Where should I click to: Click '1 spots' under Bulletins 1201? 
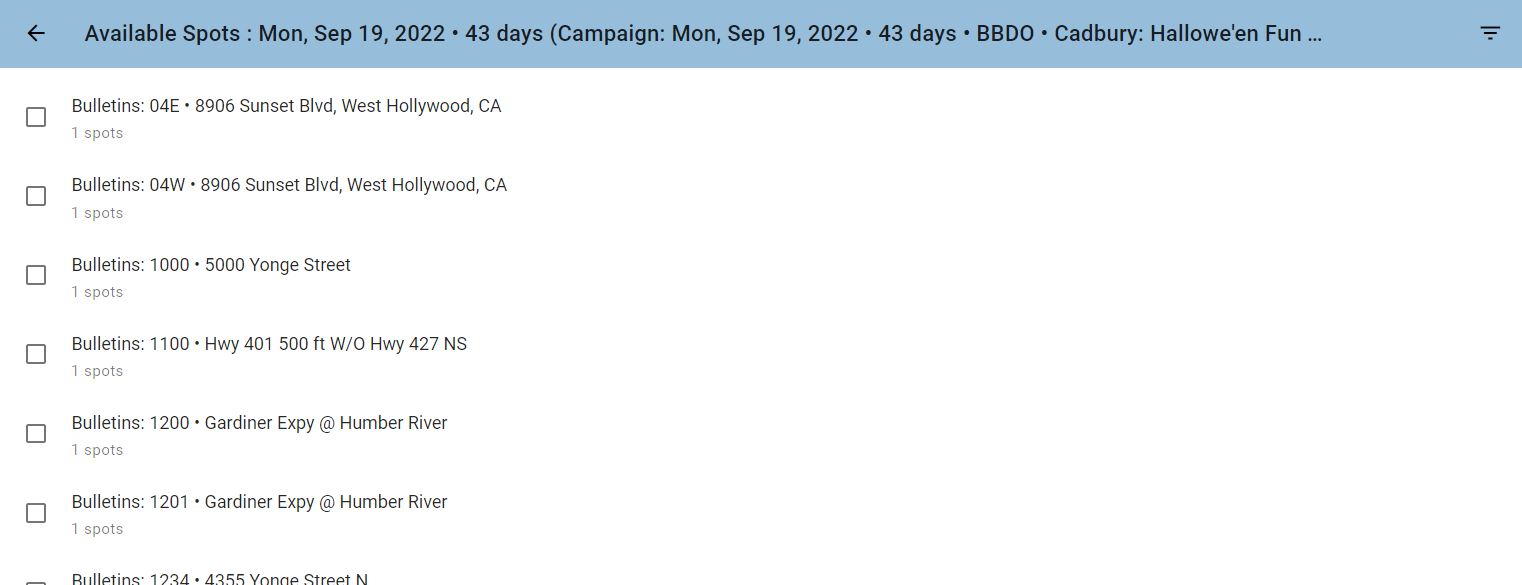pos(97,529)
